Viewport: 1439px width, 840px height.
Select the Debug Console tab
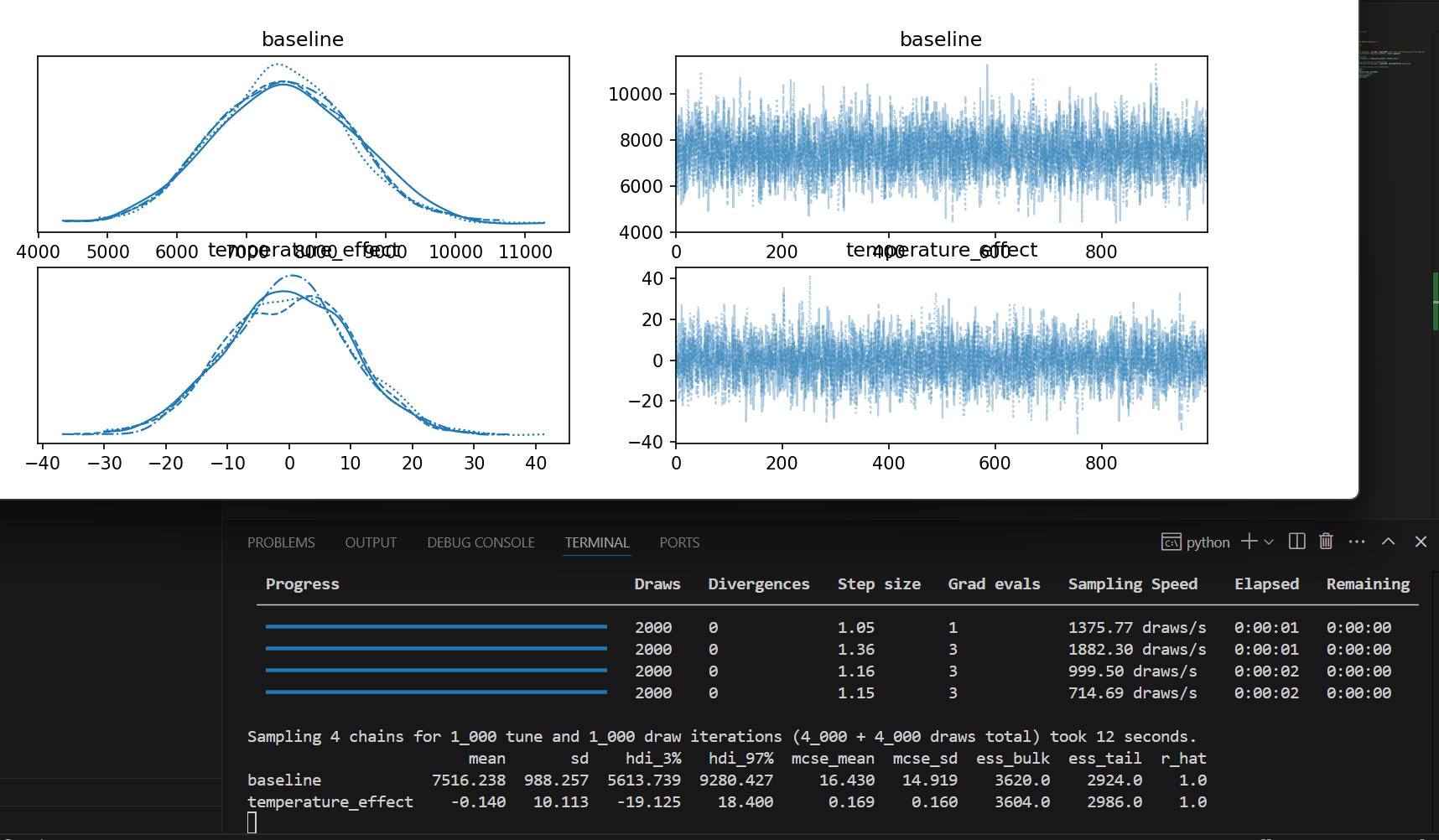click(x=481, y=542)
